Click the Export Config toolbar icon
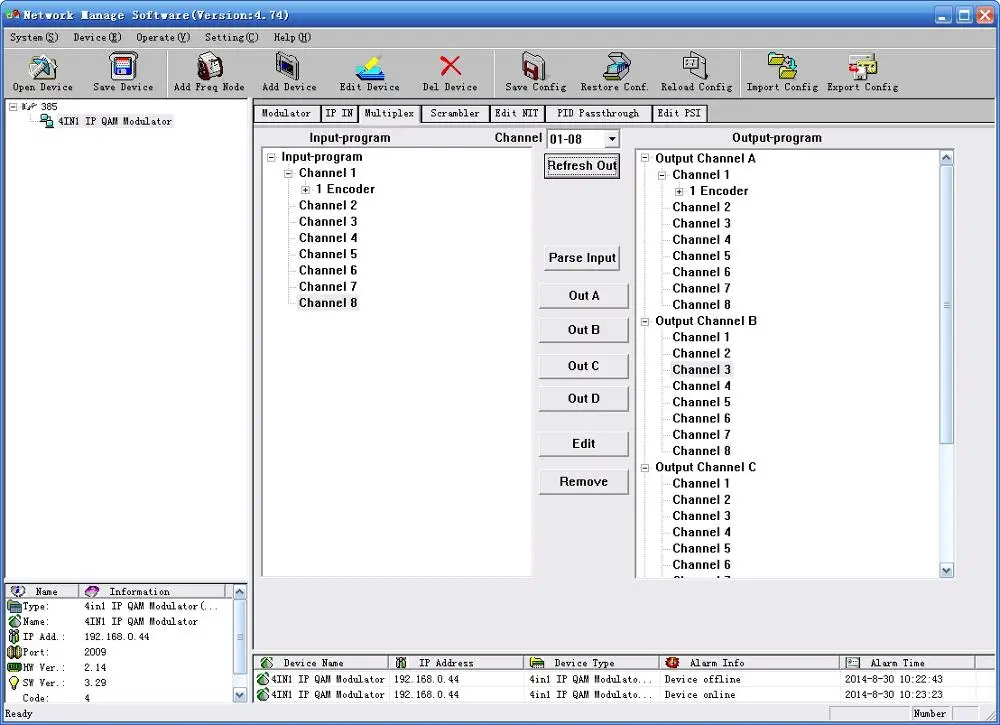The image size is (1000, 725). [862, 68]
